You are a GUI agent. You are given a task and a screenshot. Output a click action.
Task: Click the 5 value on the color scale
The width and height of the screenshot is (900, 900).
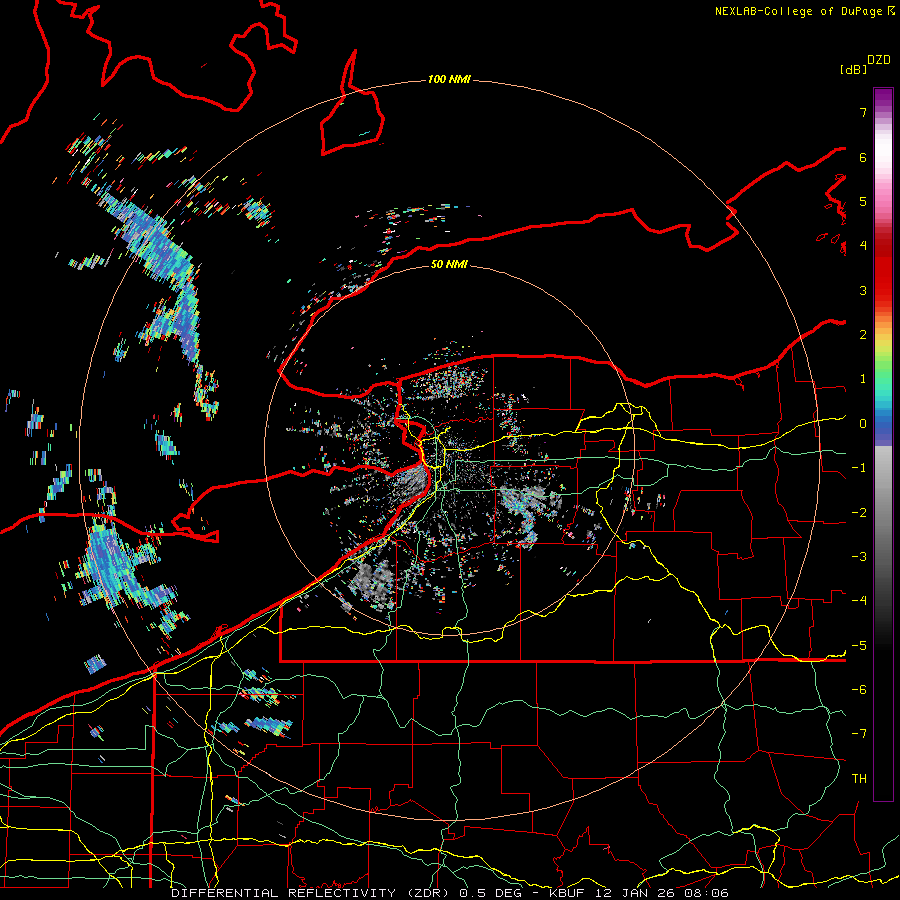[x=863, y=201]
